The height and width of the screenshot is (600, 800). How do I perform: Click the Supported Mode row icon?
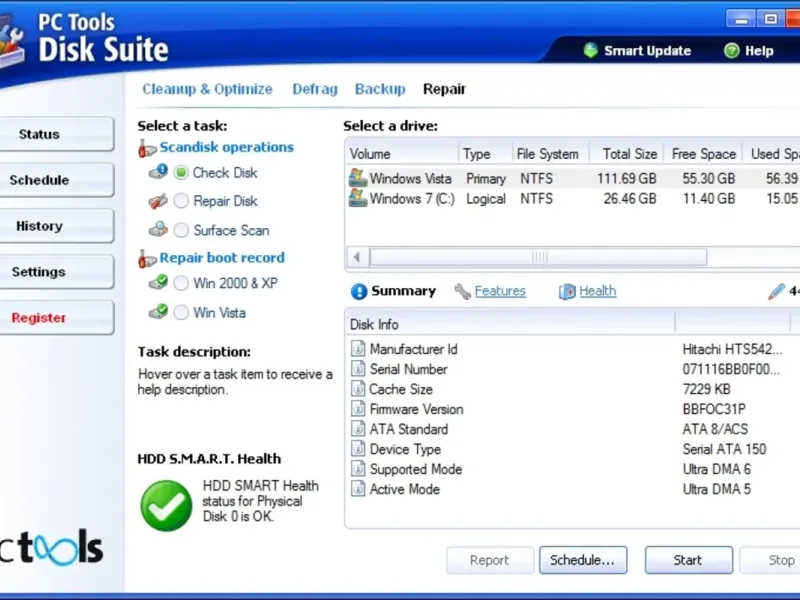358,468
